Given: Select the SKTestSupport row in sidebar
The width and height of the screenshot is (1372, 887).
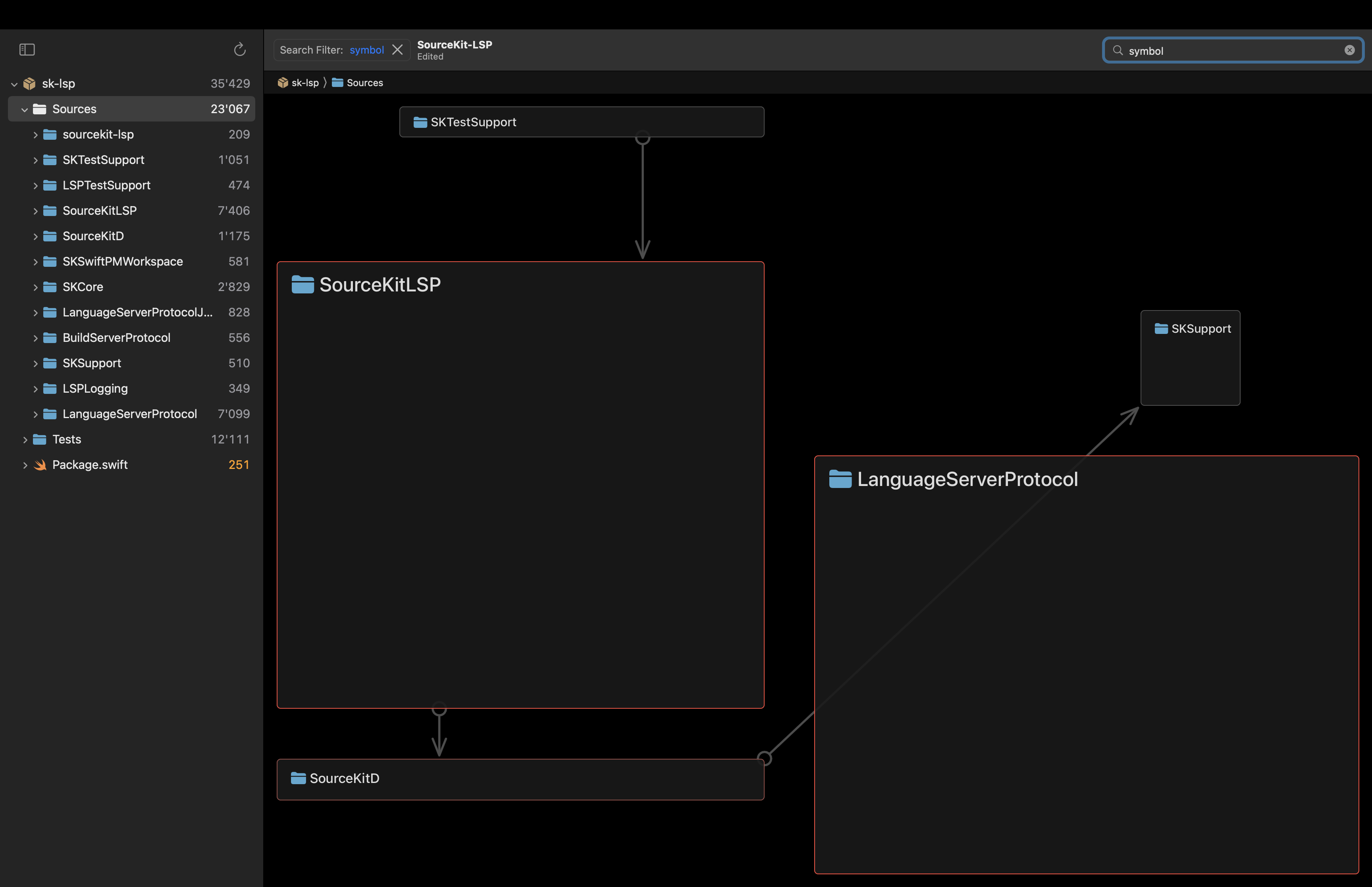Looking at the screenshot, I should (131, 160).
